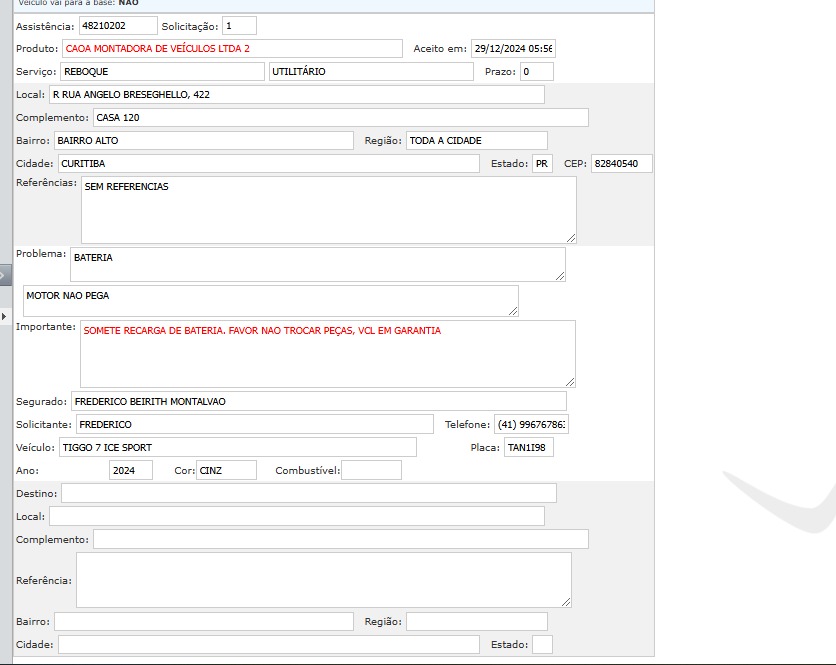The image size is (836, 665).
Task: Expand the left sidebar arrow
Action: tap(4, 316)
